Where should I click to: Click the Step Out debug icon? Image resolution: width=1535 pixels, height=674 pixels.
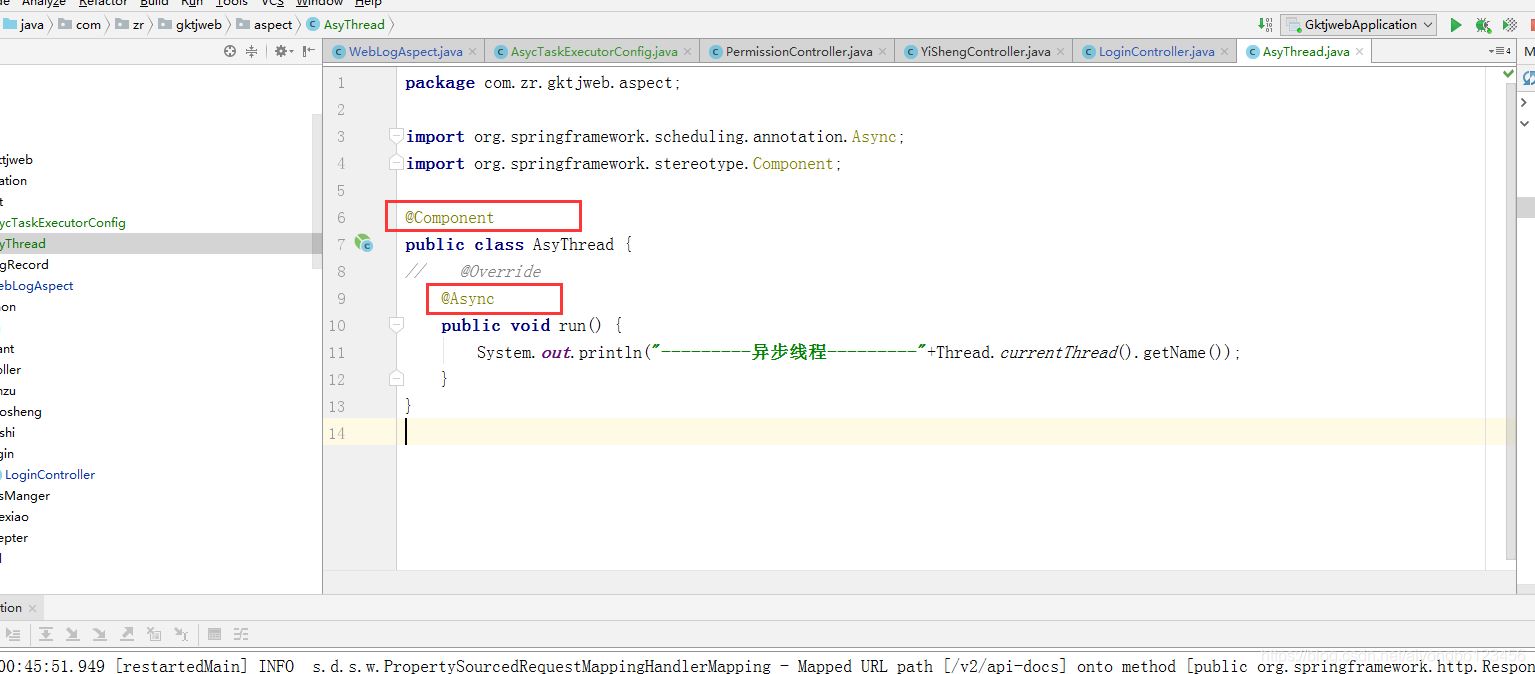(x=127, y=634)
